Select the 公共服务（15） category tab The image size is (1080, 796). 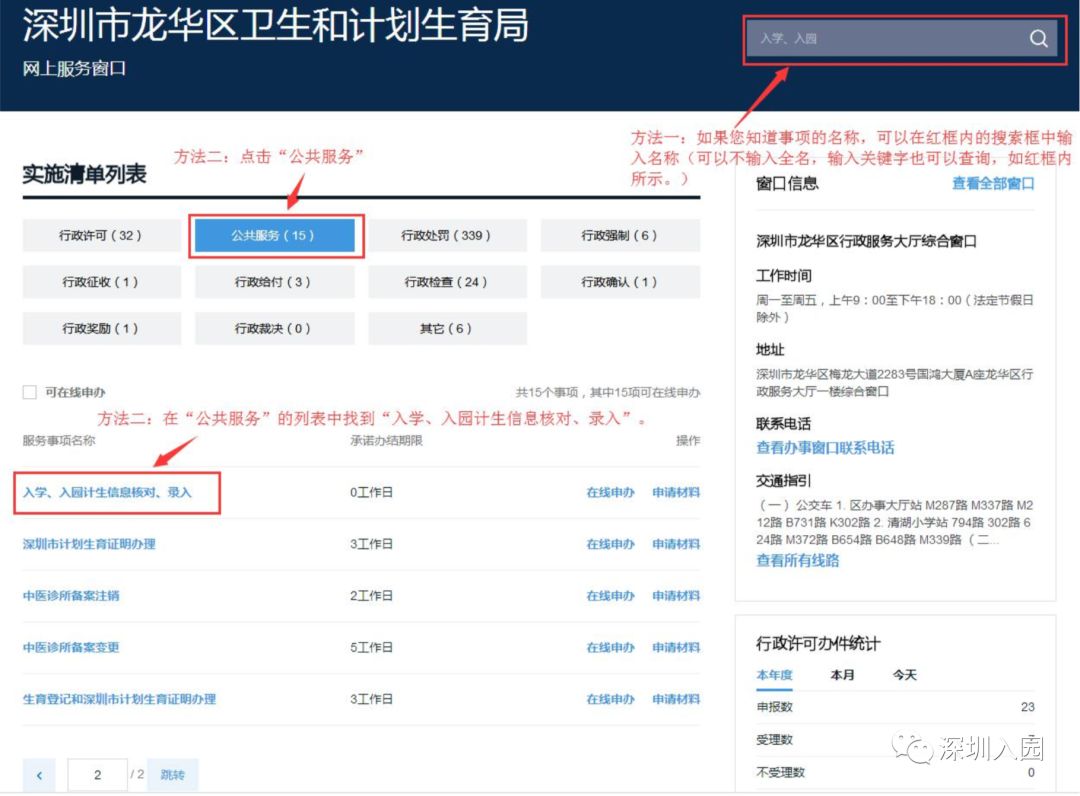click(274, 235)
